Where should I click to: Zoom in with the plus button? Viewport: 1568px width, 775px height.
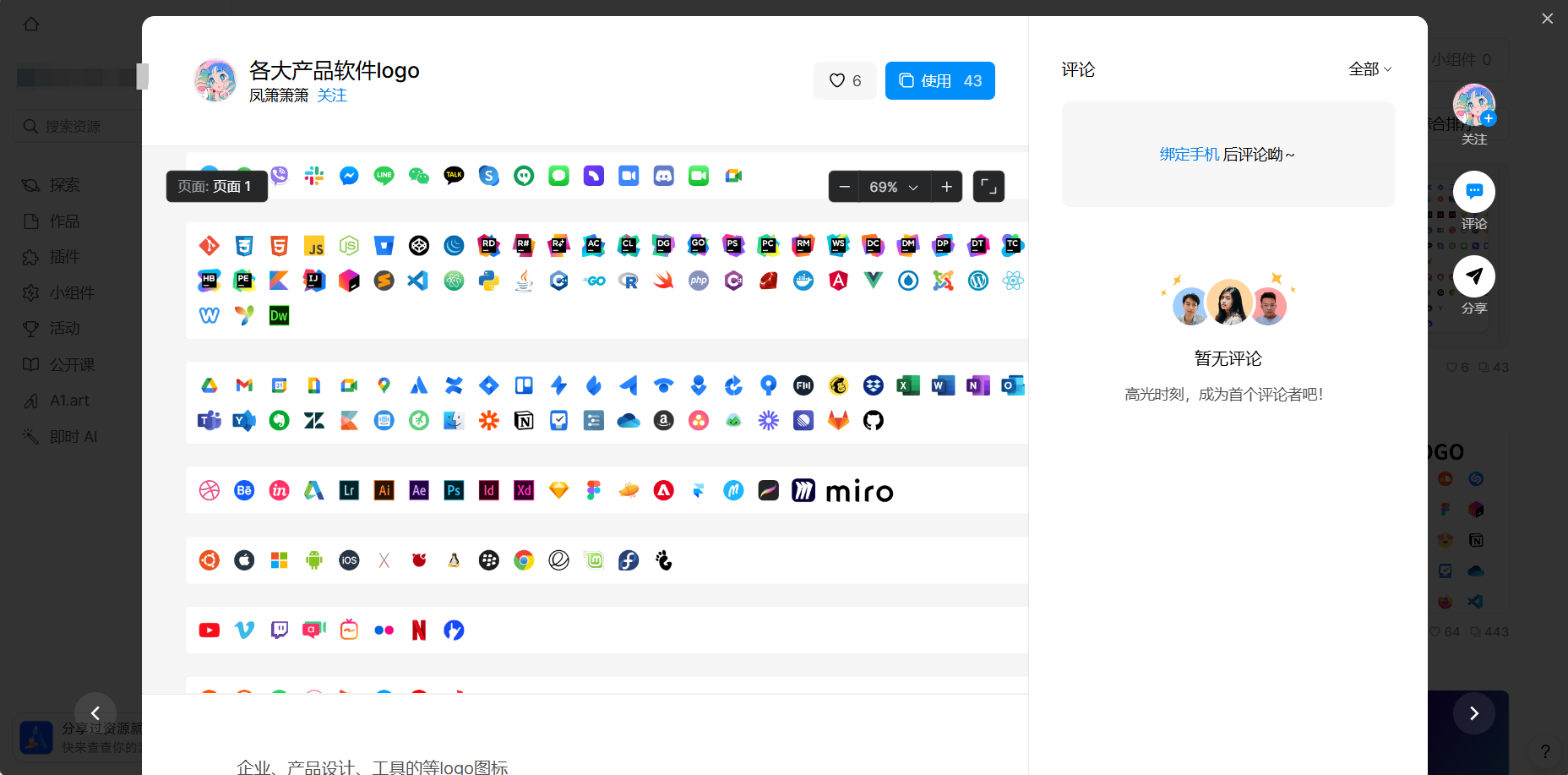coord(947,187)
